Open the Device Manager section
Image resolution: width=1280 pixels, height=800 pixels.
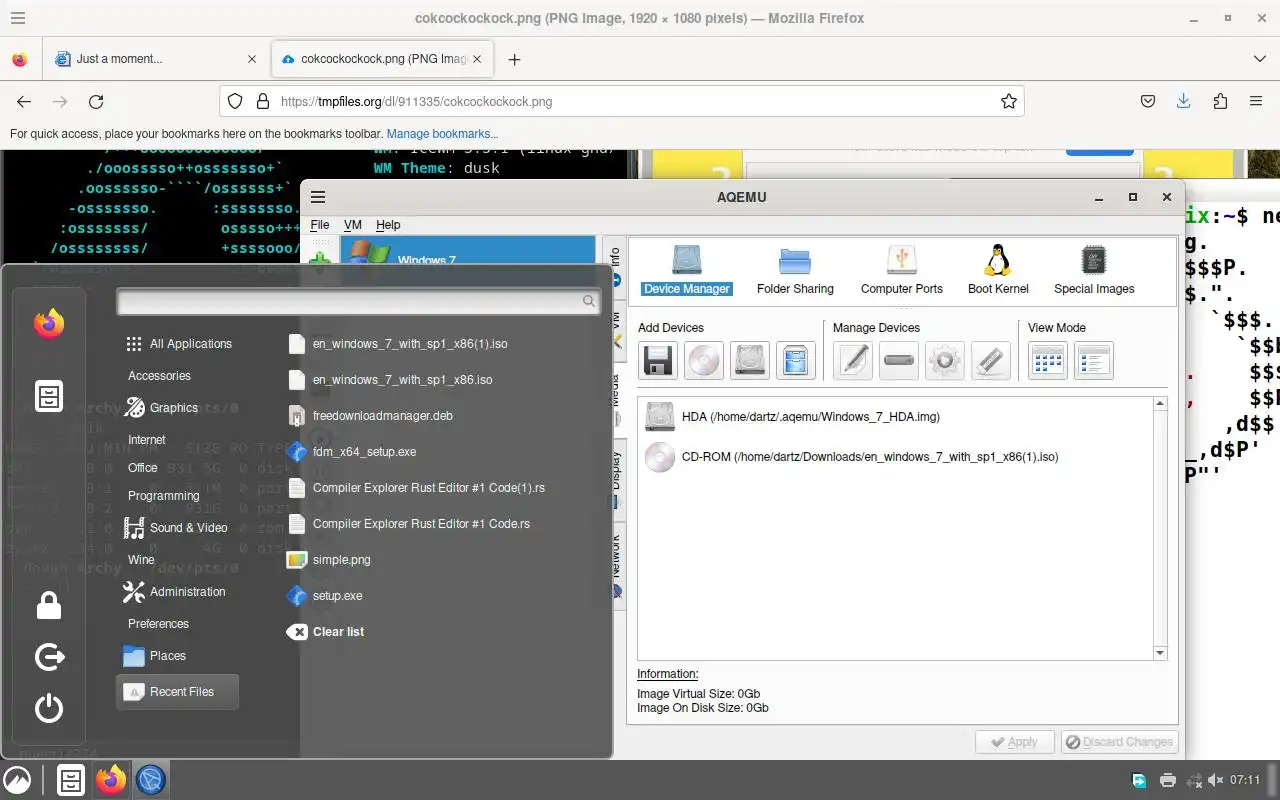[687, 270]
